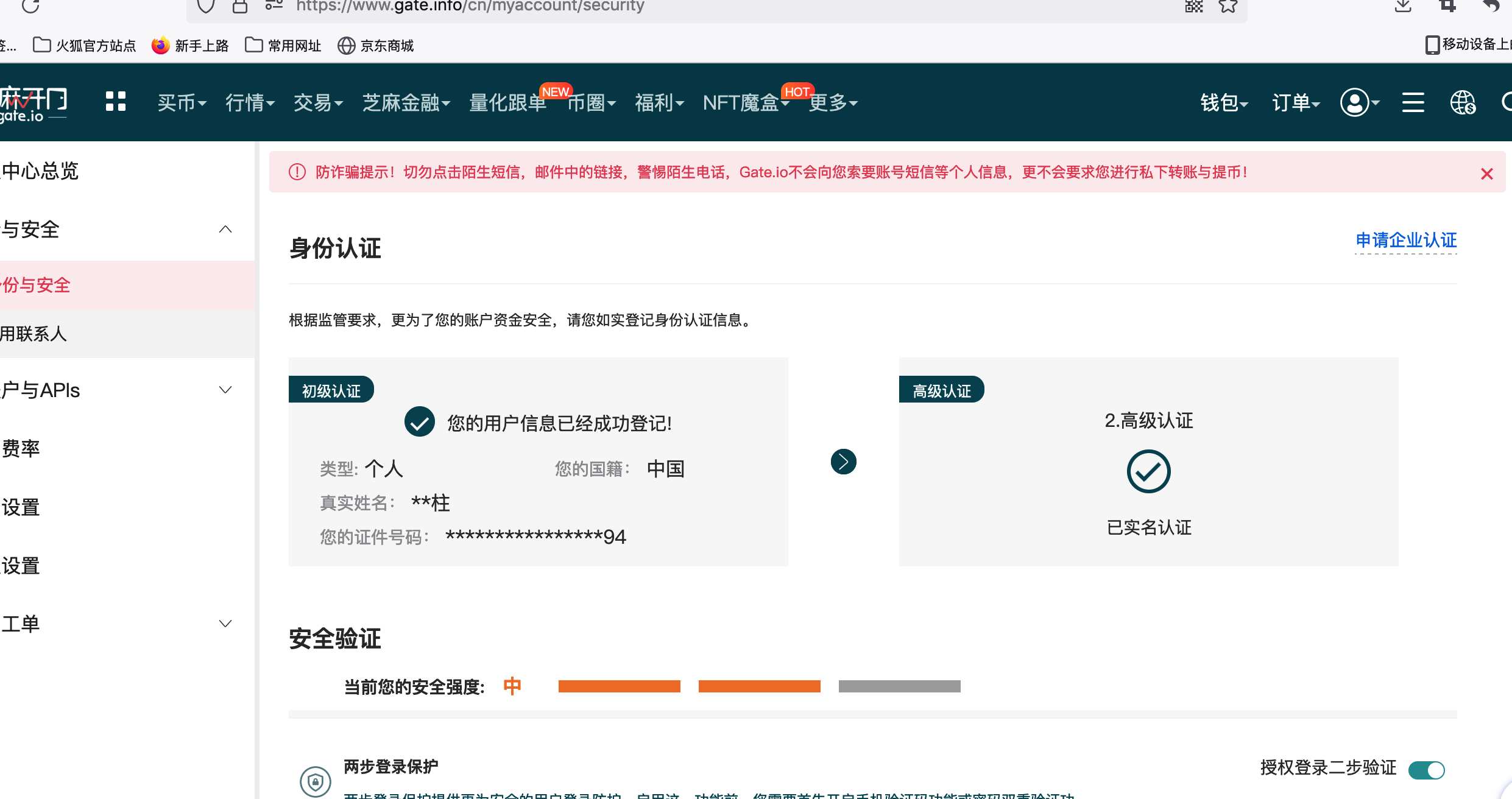Viewport: 1512px width, 799px height.
Task: Open 中心总览 in the sidebar
Action: pyautogui.click(x=40, y=171)
